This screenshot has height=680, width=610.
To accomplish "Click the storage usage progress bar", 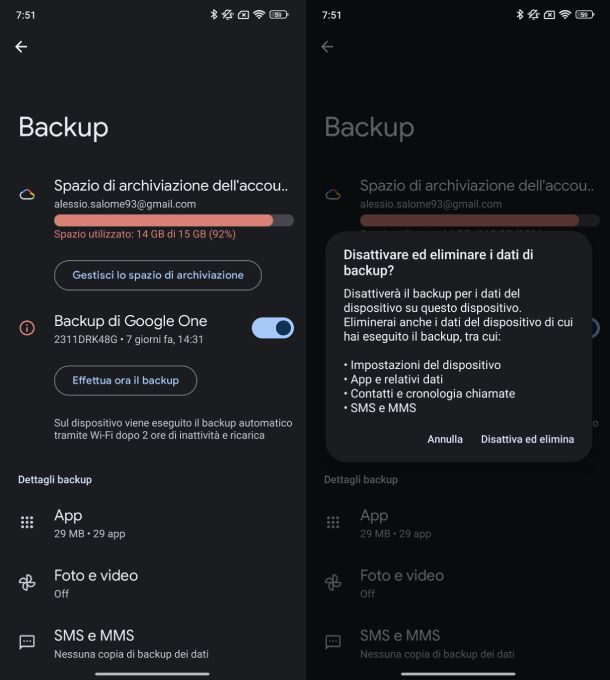I will click(x=174, y=220).
